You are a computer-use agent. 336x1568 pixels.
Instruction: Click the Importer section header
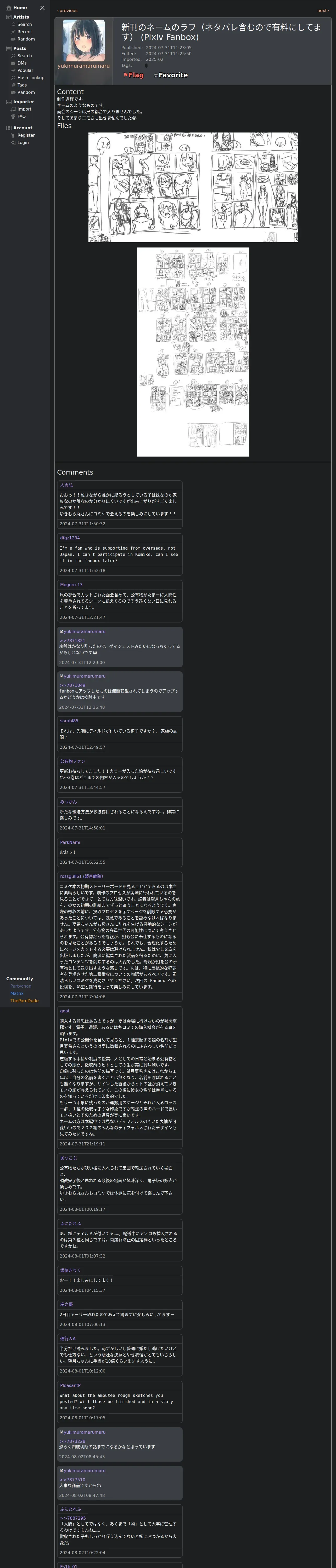(x=24, y=102)
